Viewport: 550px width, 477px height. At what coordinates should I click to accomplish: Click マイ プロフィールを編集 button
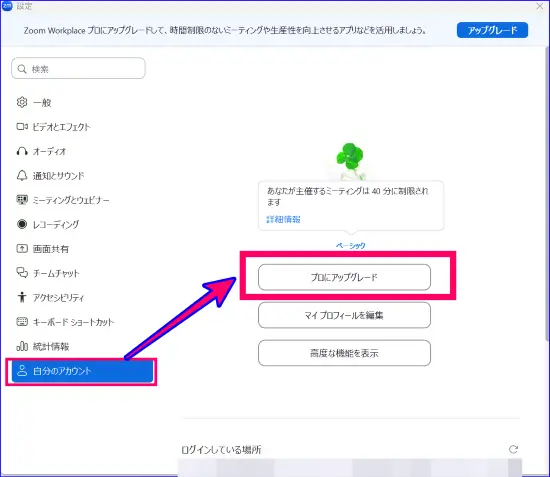click(344, 315)
